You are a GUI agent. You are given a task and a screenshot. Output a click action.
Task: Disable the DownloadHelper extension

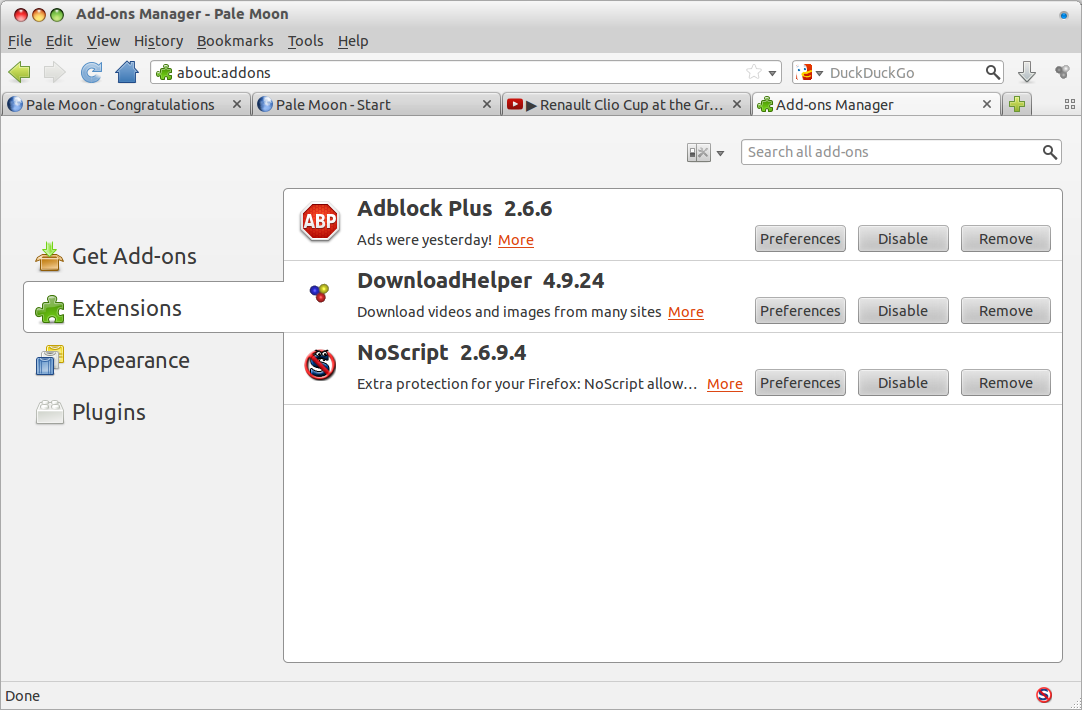[903, 310]
